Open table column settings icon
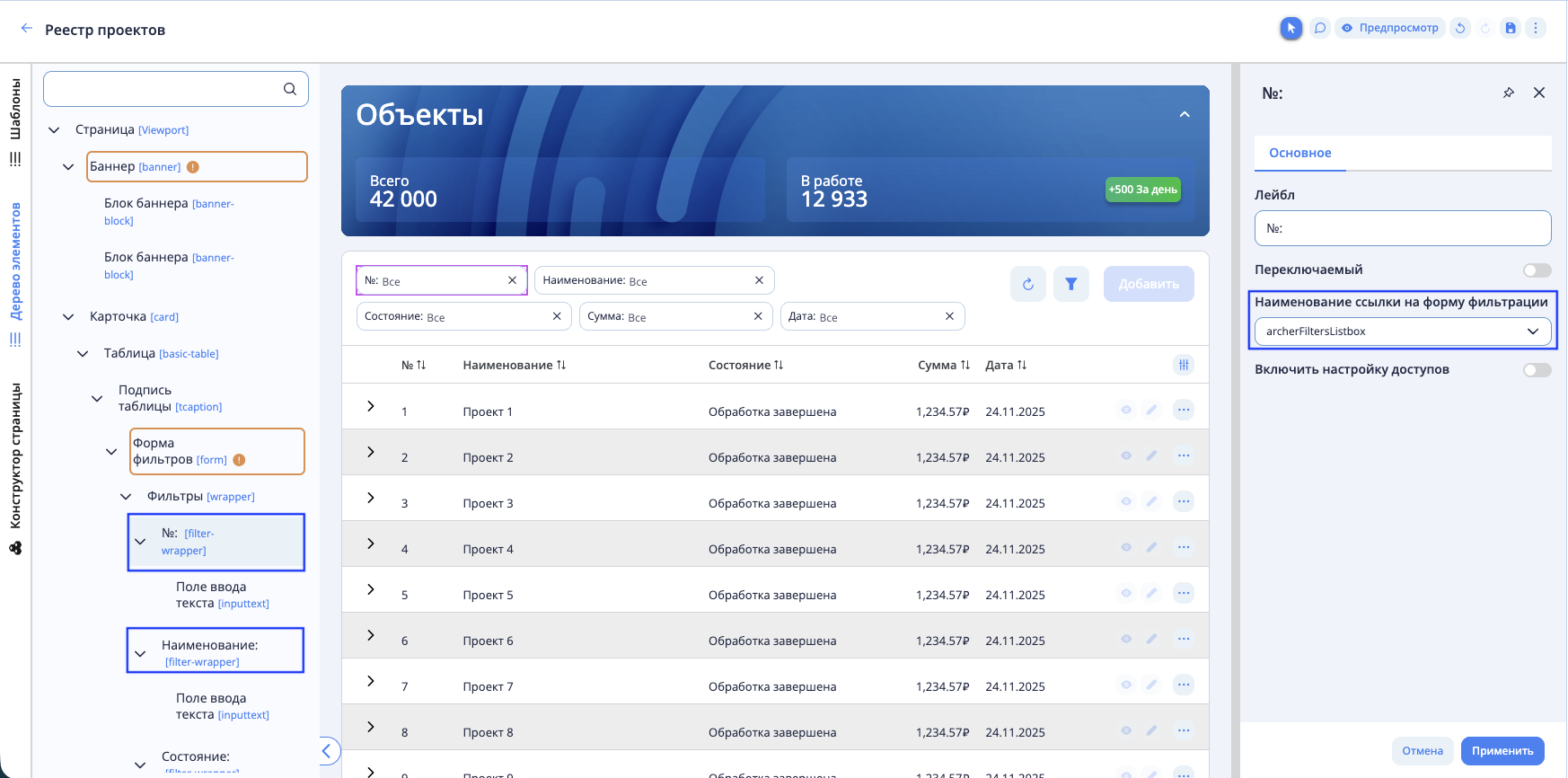 (1184, 365)
